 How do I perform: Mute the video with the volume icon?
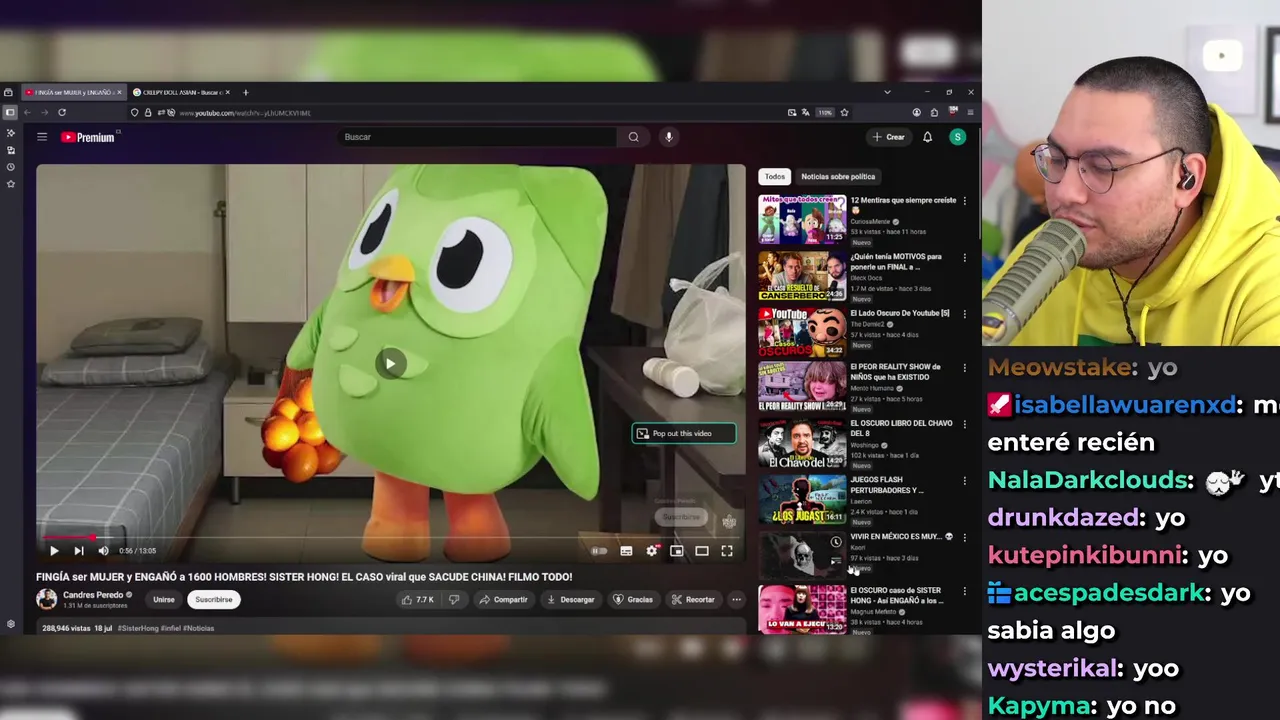(x=103, y=551)
